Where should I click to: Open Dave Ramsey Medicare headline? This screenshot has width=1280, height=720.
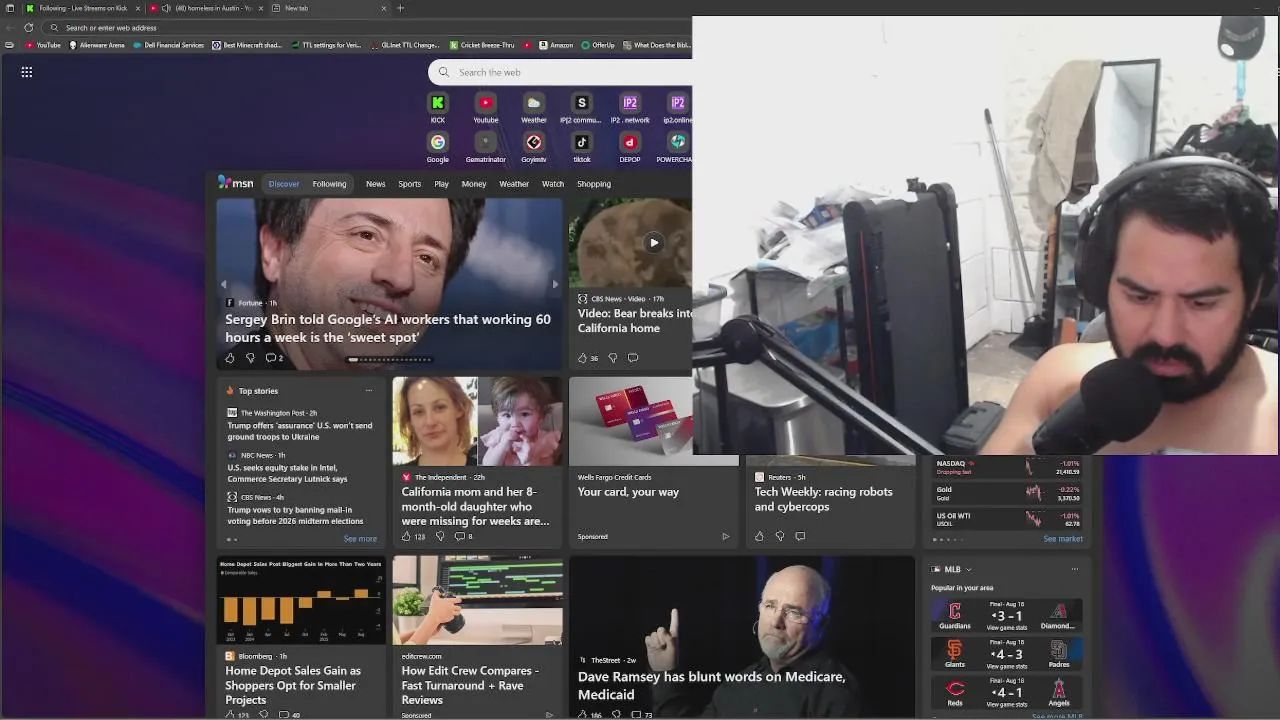coord(711,685)
